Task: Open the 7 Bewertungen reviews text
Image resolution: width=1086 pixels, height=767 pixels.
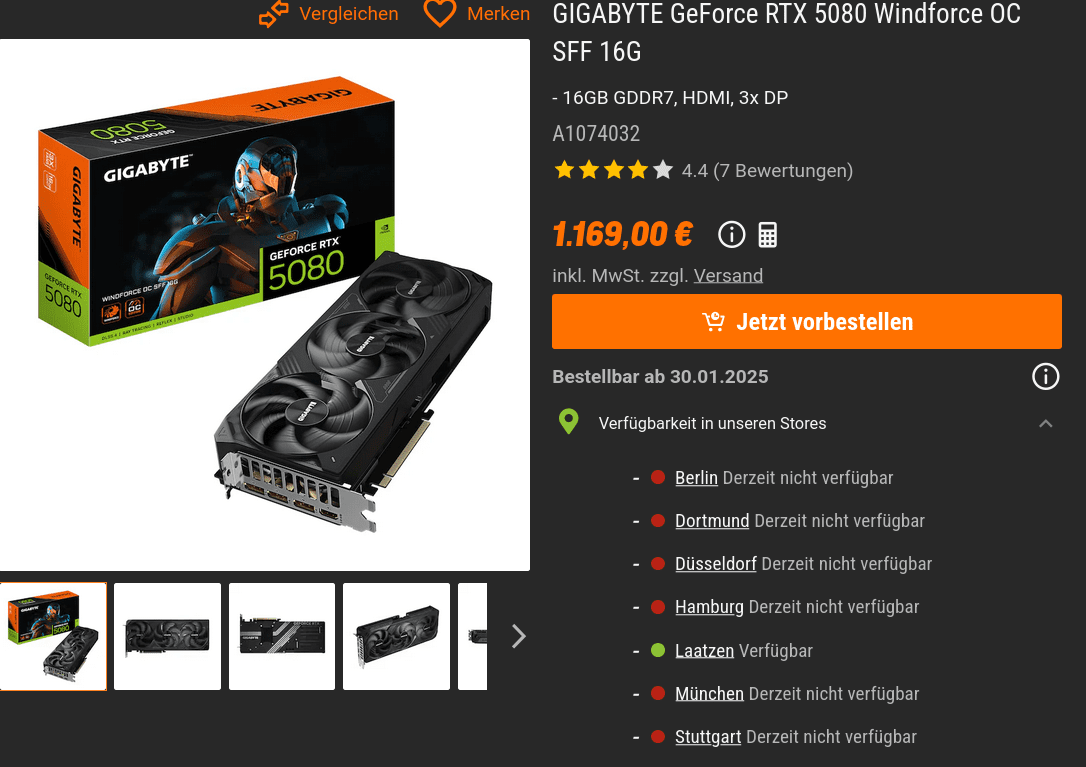Action: point(783,170)
